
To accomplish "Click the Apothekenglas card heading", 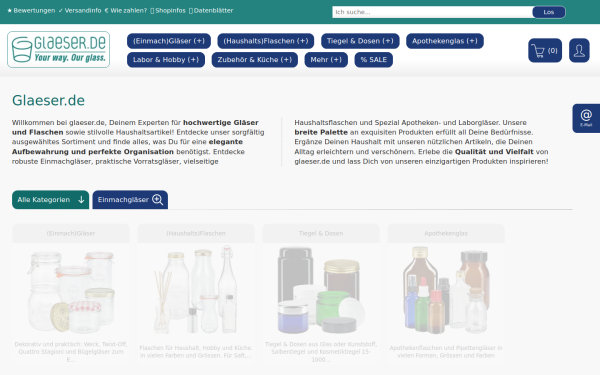I will pos(446,233).
